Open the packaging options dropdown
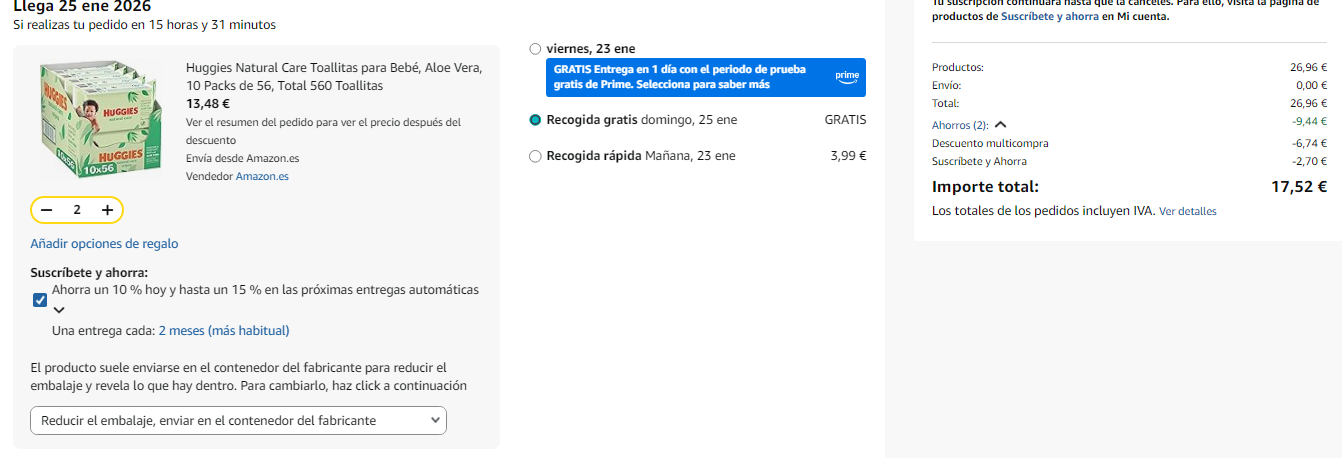 tap(238, 421)
